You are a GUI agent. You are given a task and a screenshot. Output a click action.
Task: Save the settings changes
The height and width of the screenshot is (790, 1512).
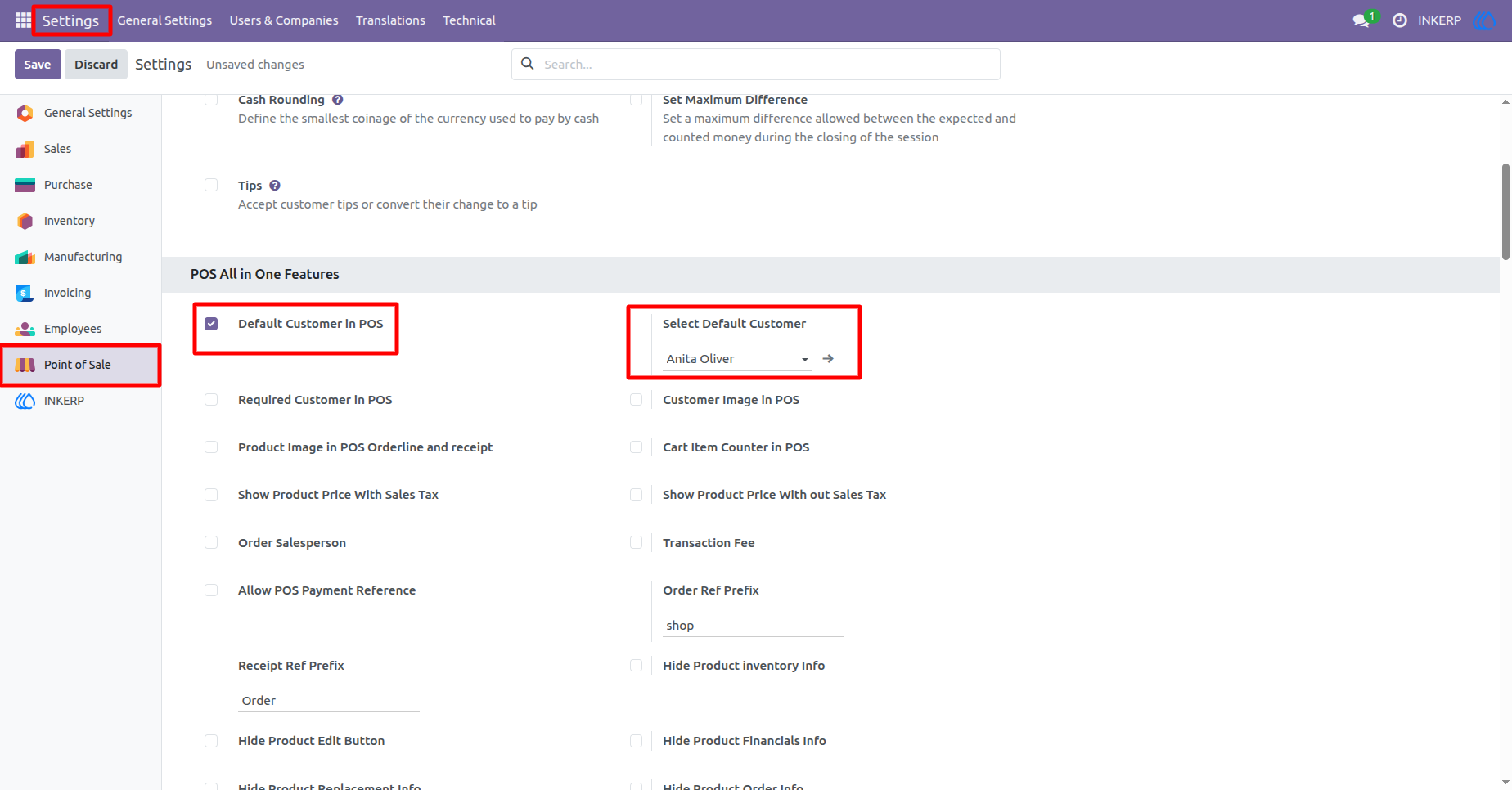click(38, 65)
